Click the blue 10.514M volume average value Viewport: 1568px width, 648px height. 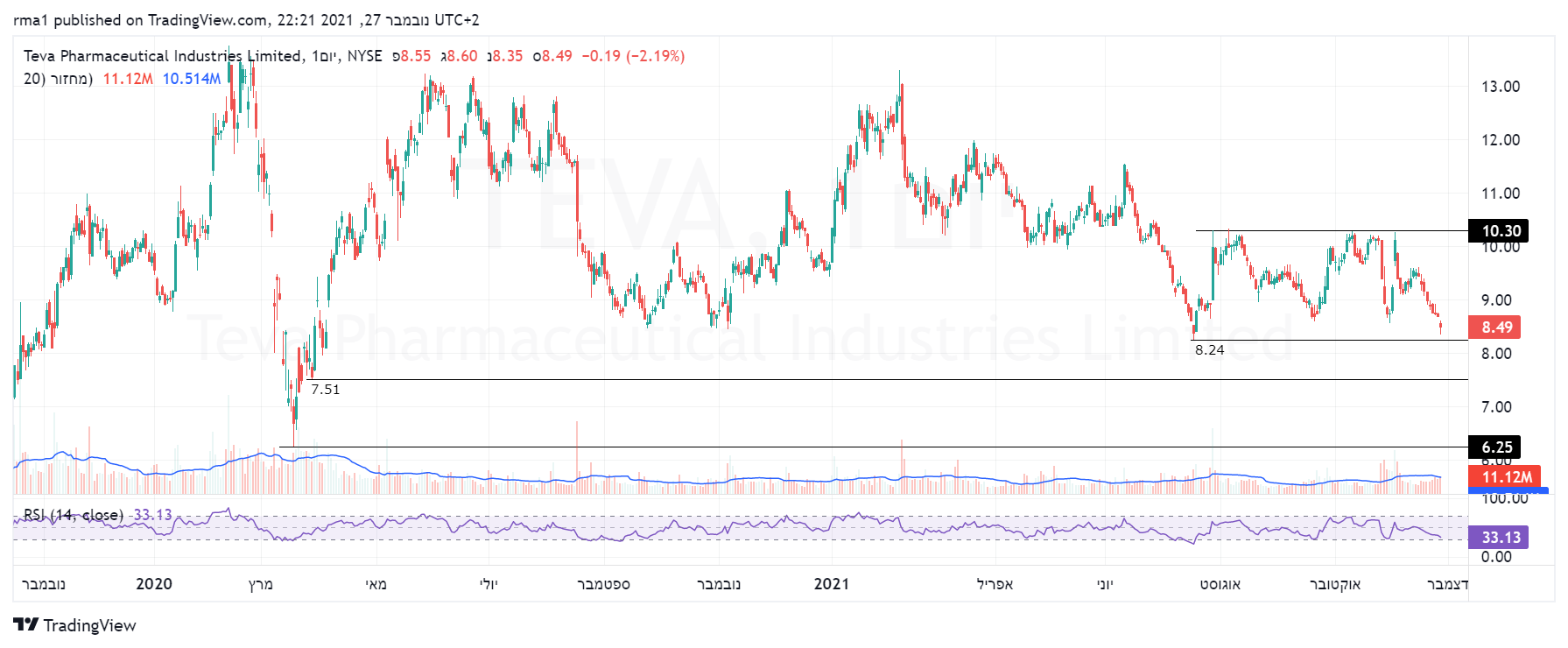[192, 79]
